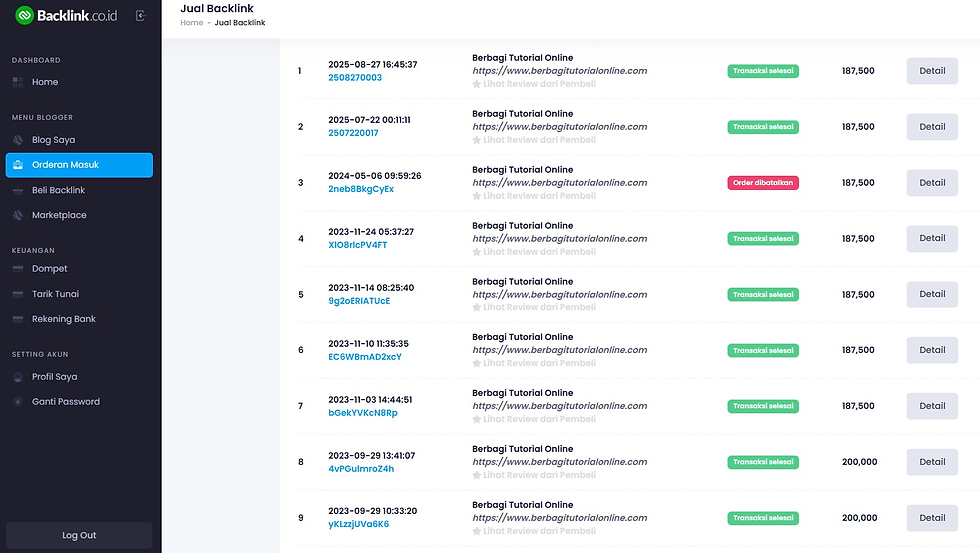Open order ID link 4vPGulmroZ4h
Image resolution: width=980 pixels, height=553 pixels.
point(361,469)
